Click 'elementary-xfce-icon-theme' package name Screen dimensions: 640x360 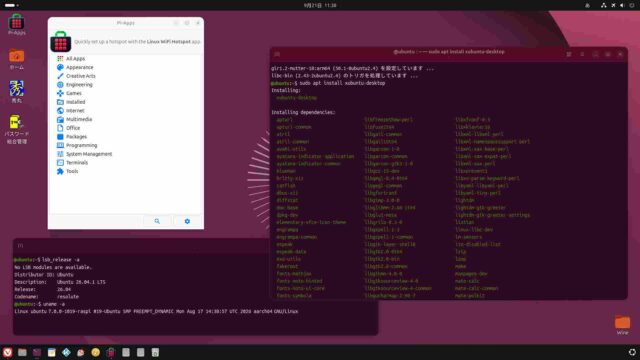(x=311, y=222)
